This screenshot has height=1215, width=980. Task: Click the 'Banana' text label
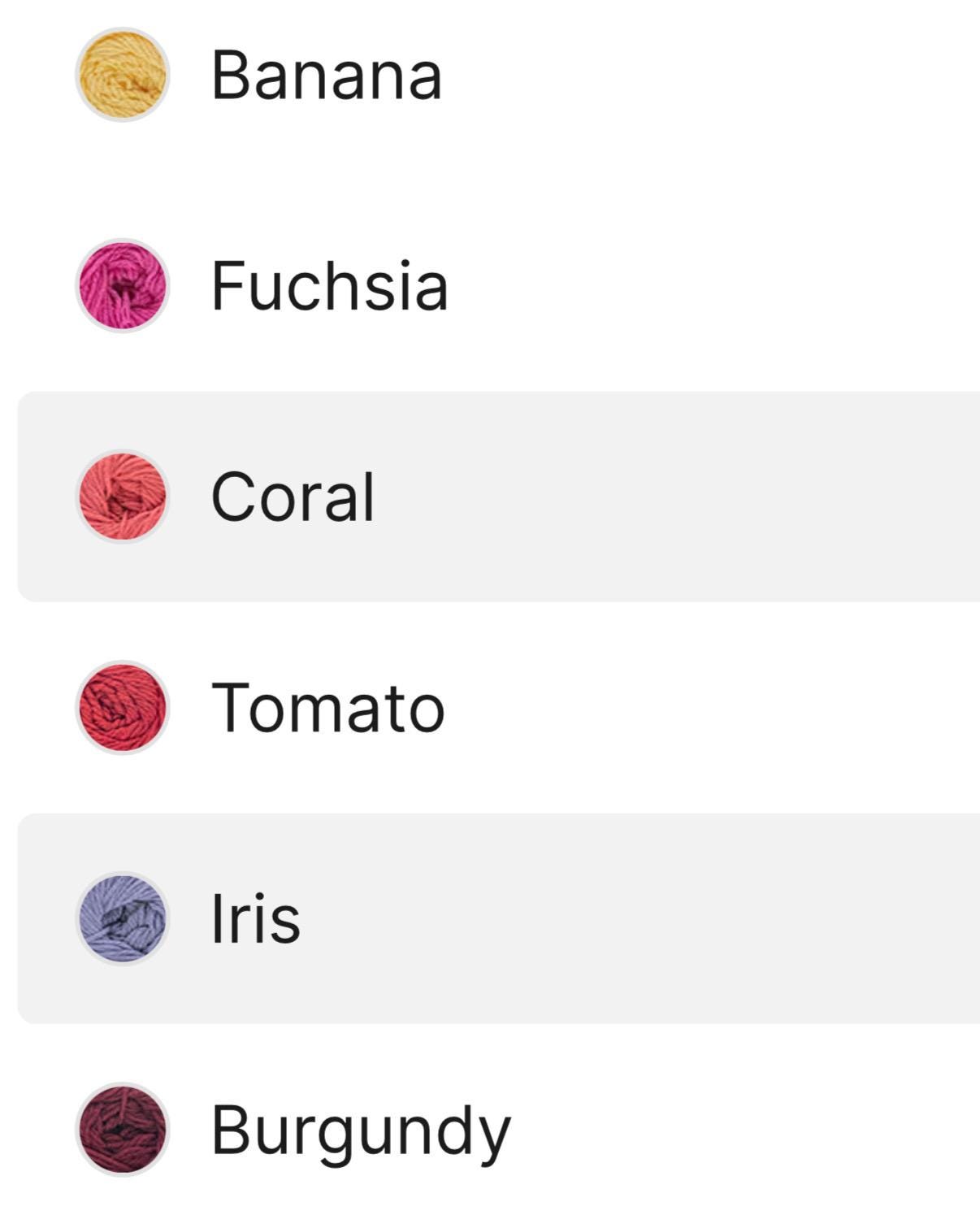327,76
